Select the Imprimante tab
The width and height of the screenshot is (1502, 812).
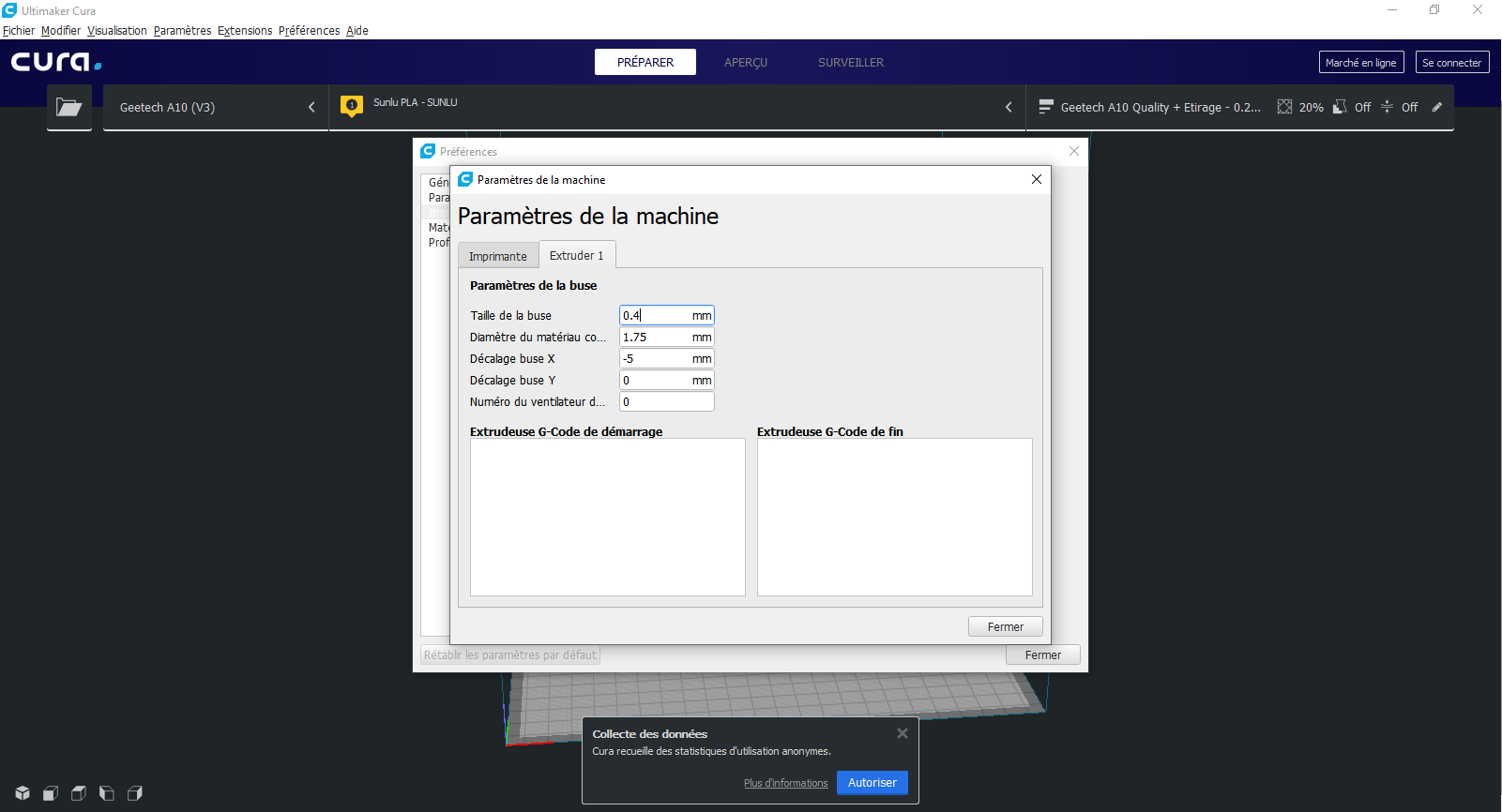click(498, 256)
